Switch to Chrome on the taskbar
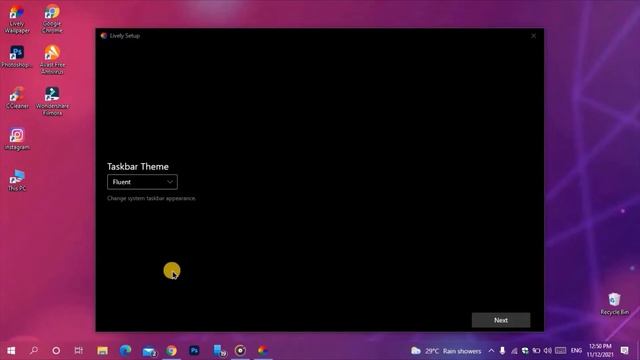The width and height of the screenshot is (640, 360). pyautogui.click(x=171, y=351)
